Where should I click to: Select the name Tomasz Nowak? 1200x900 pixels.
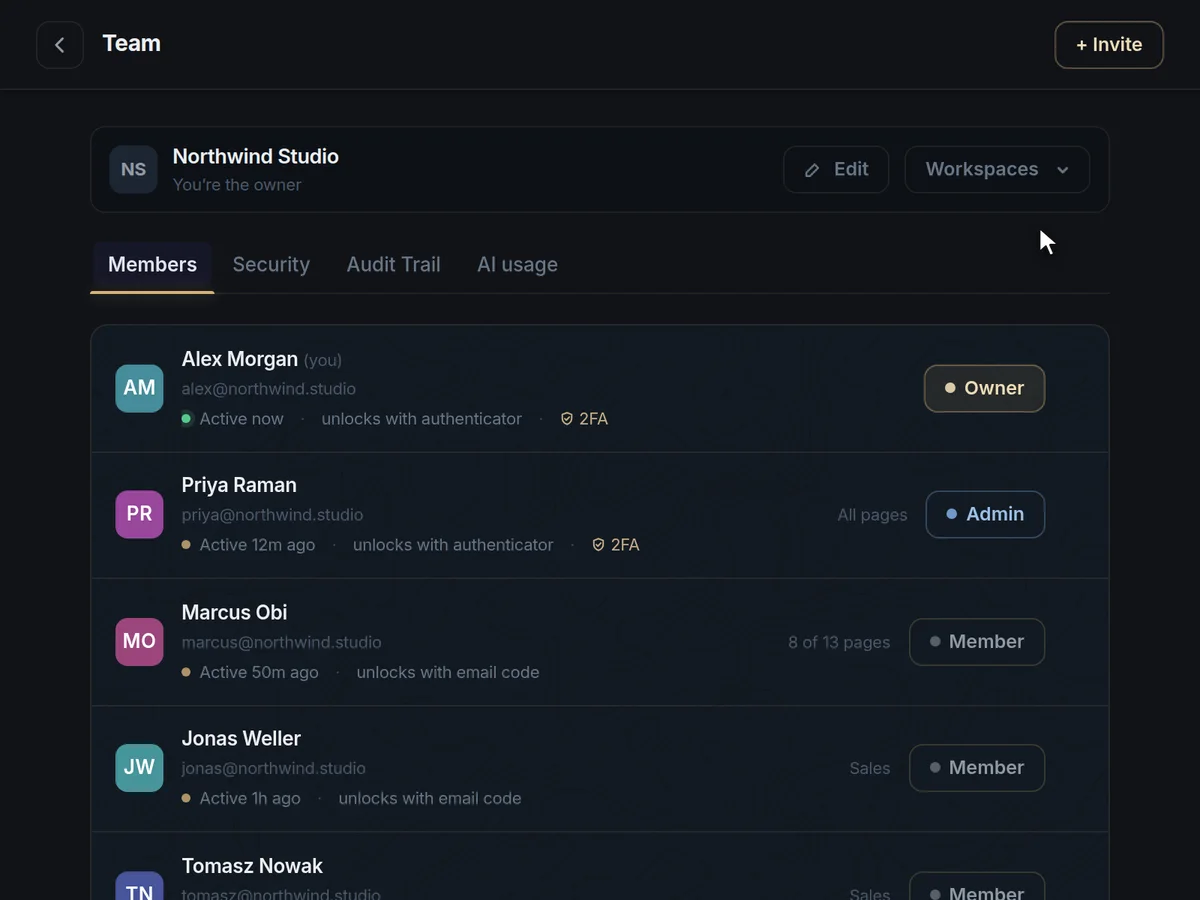252,865
